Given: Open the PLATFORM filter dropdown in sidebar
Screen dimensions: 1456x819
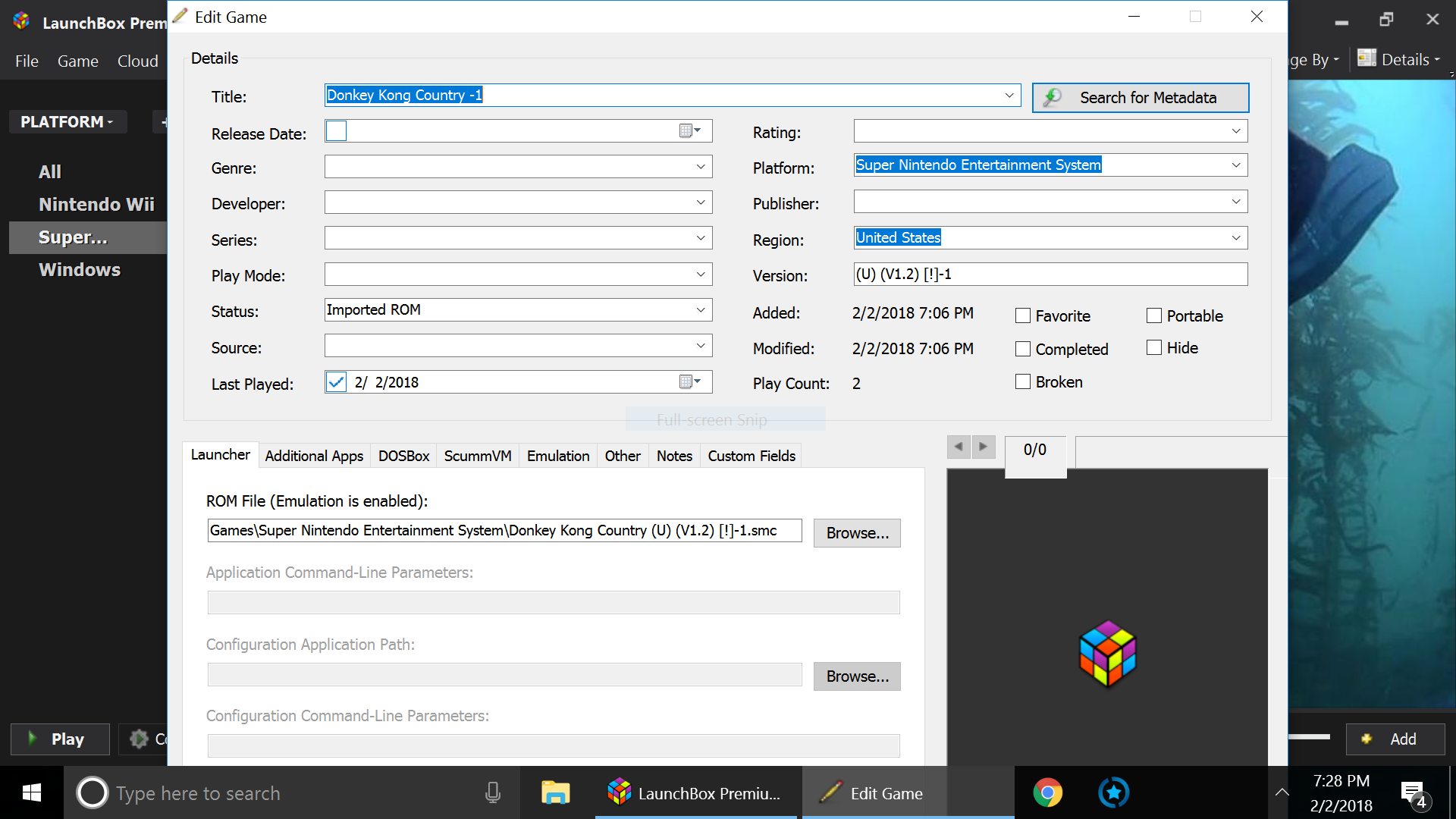Looking at the screenshot, I should click(x=67, y=121).
